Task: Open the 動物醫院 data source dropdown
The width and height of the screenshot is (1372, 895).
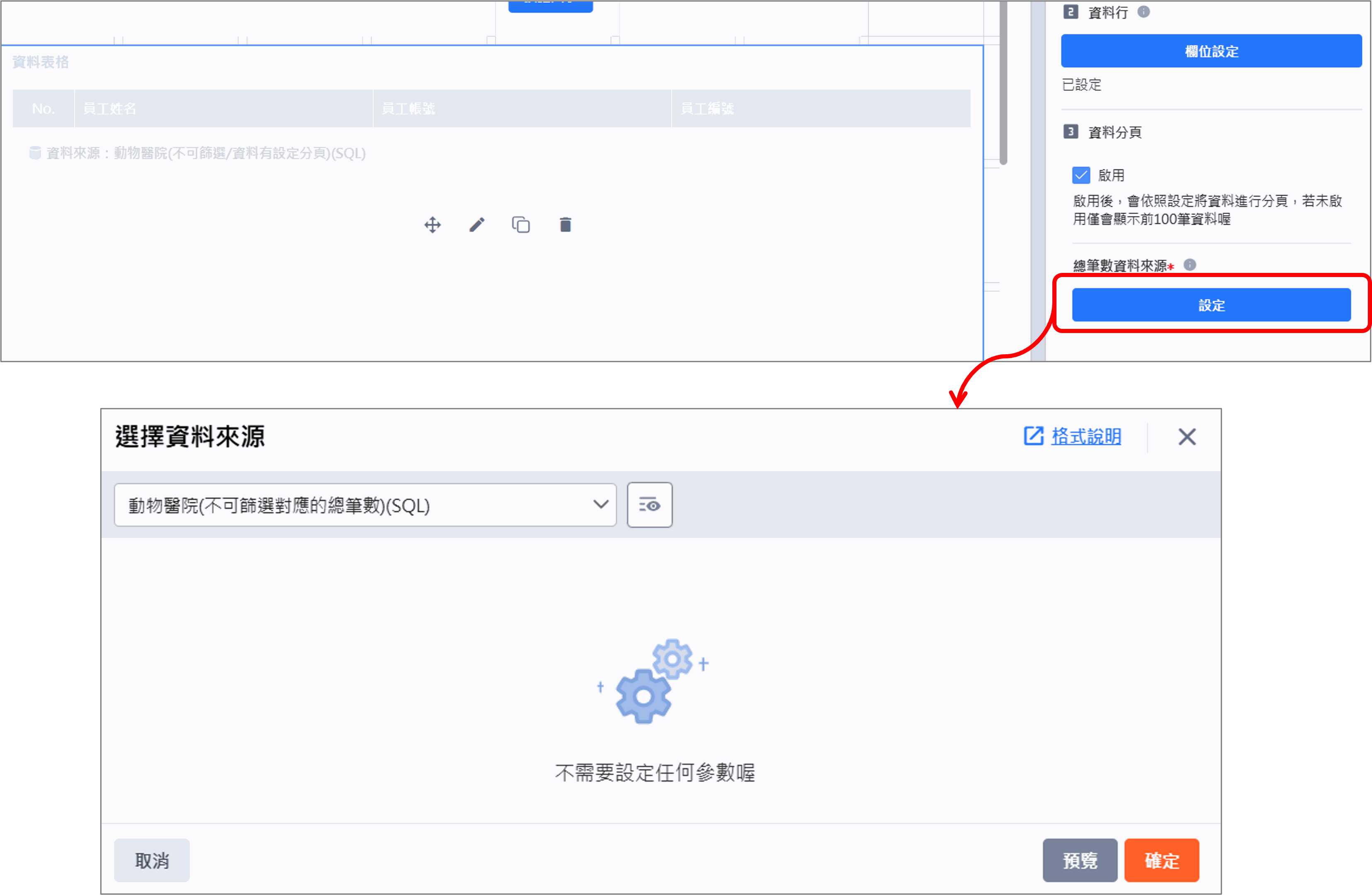Action: [x=365, y=505]
